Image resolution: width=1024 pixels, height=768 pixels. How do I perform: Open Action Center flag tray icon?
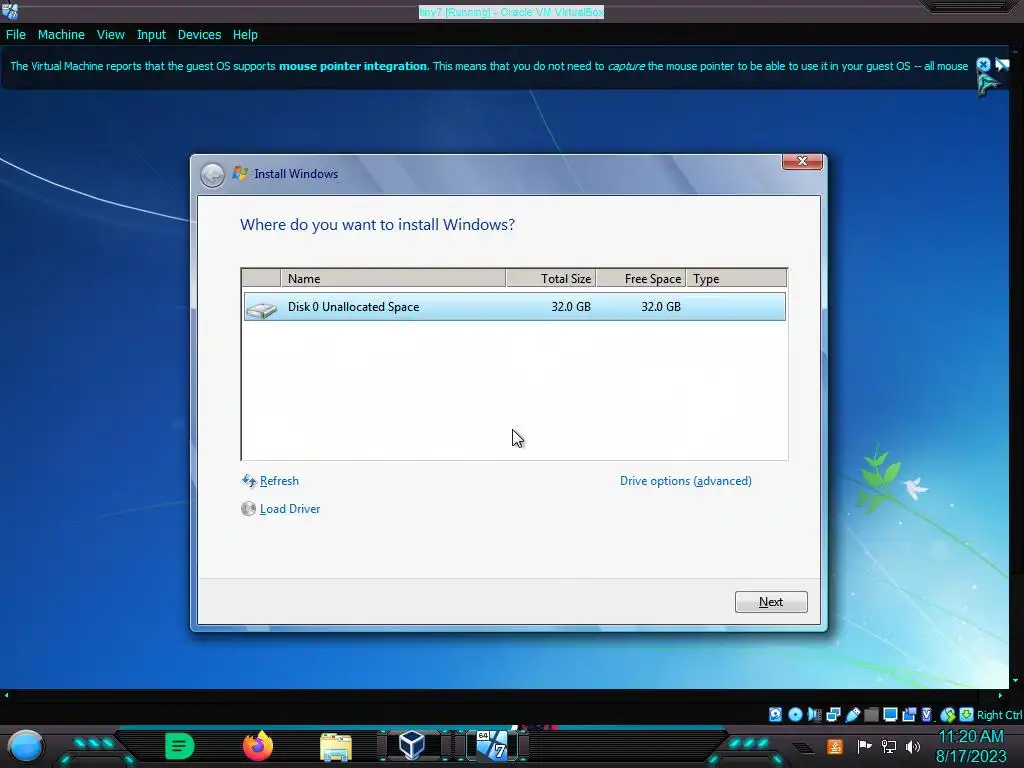tap(864, 746)
